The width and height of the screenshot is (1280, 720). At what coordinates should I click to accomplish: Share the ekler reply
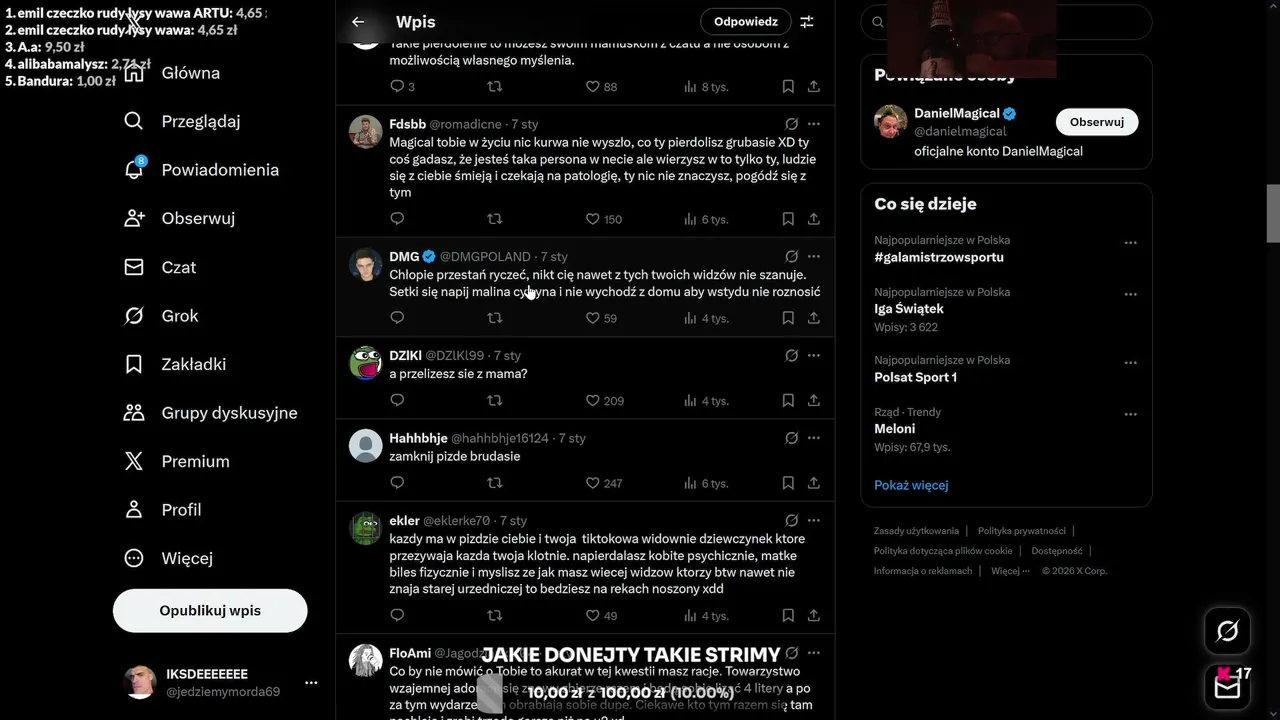[x=814, y=615]
